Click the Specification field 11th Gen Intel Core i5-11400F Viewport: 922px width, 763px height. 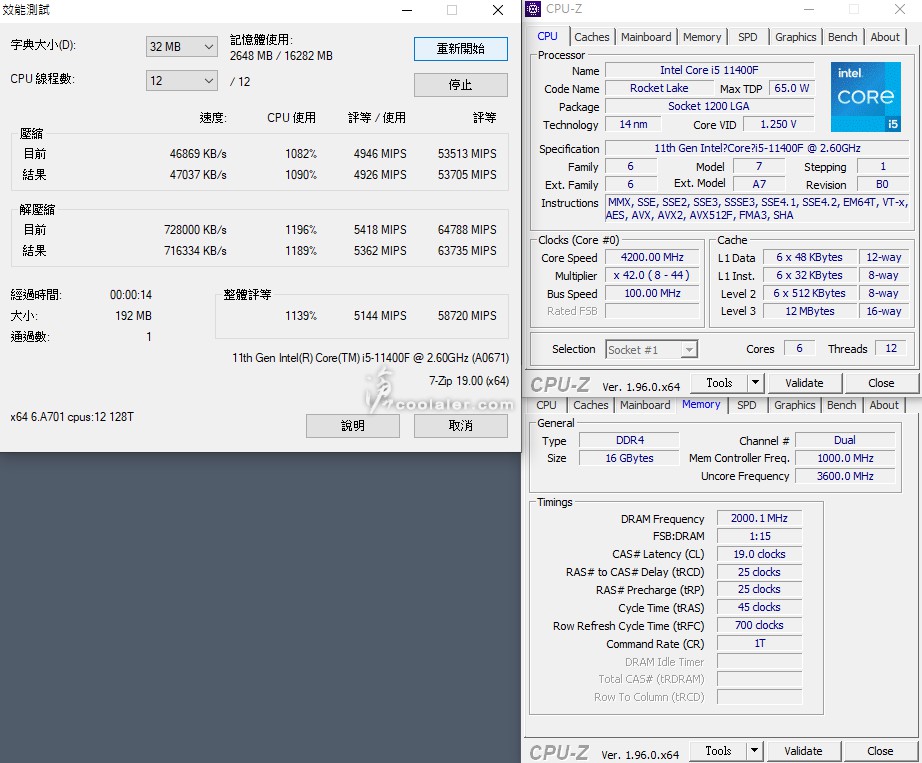(757, 148)
